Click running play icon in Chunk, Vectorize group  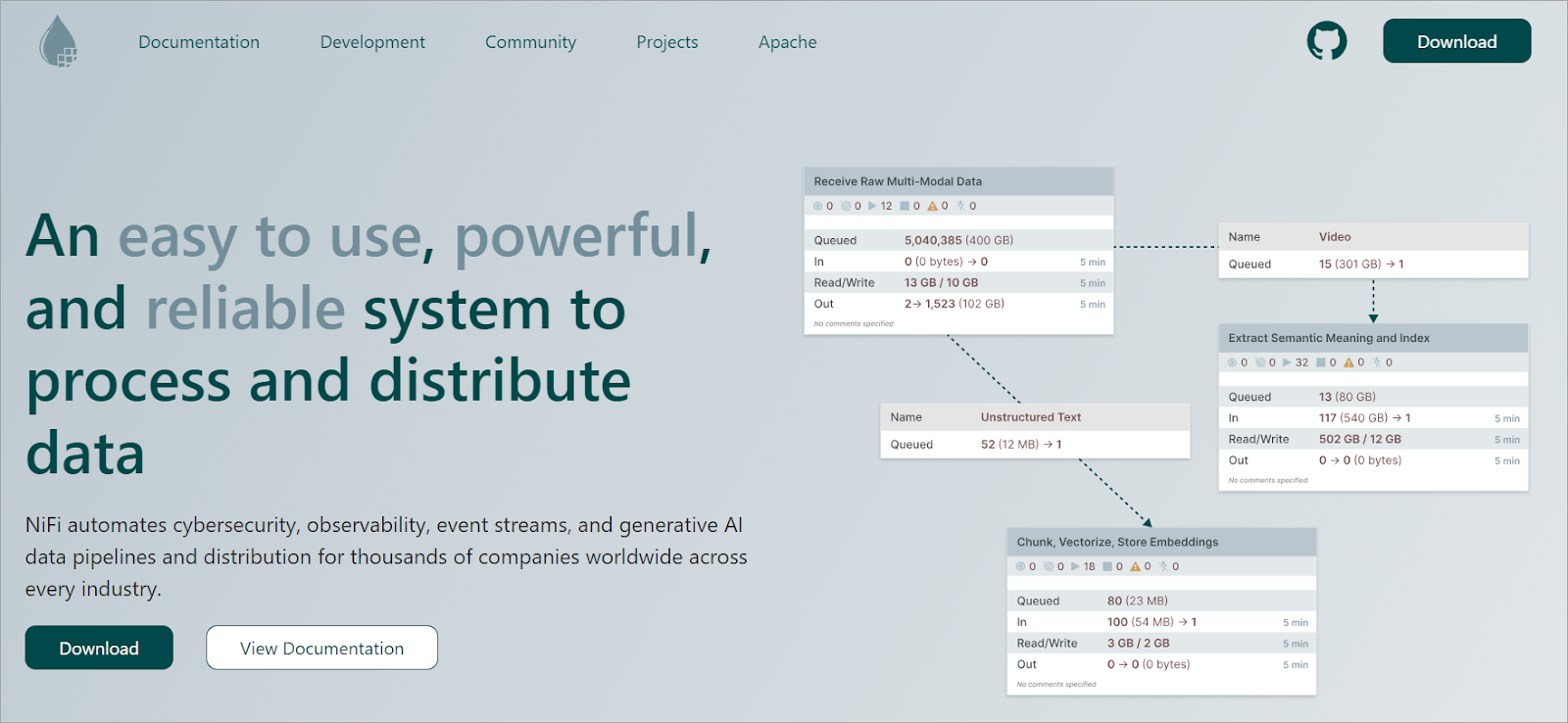click(x=1075, y=566)
